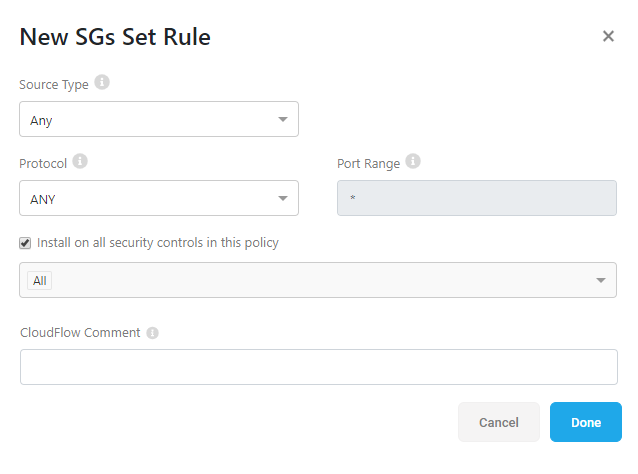Click the Port Range field
This screenshot has width=638, height=474.
[477, 198]
